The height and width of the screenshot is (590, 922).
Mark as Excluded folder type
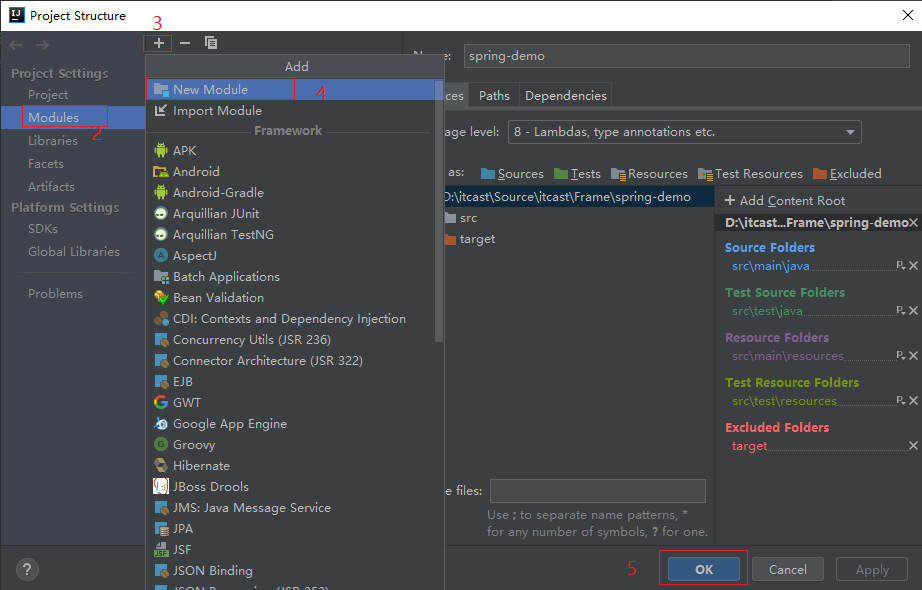[x=847, y=174]
